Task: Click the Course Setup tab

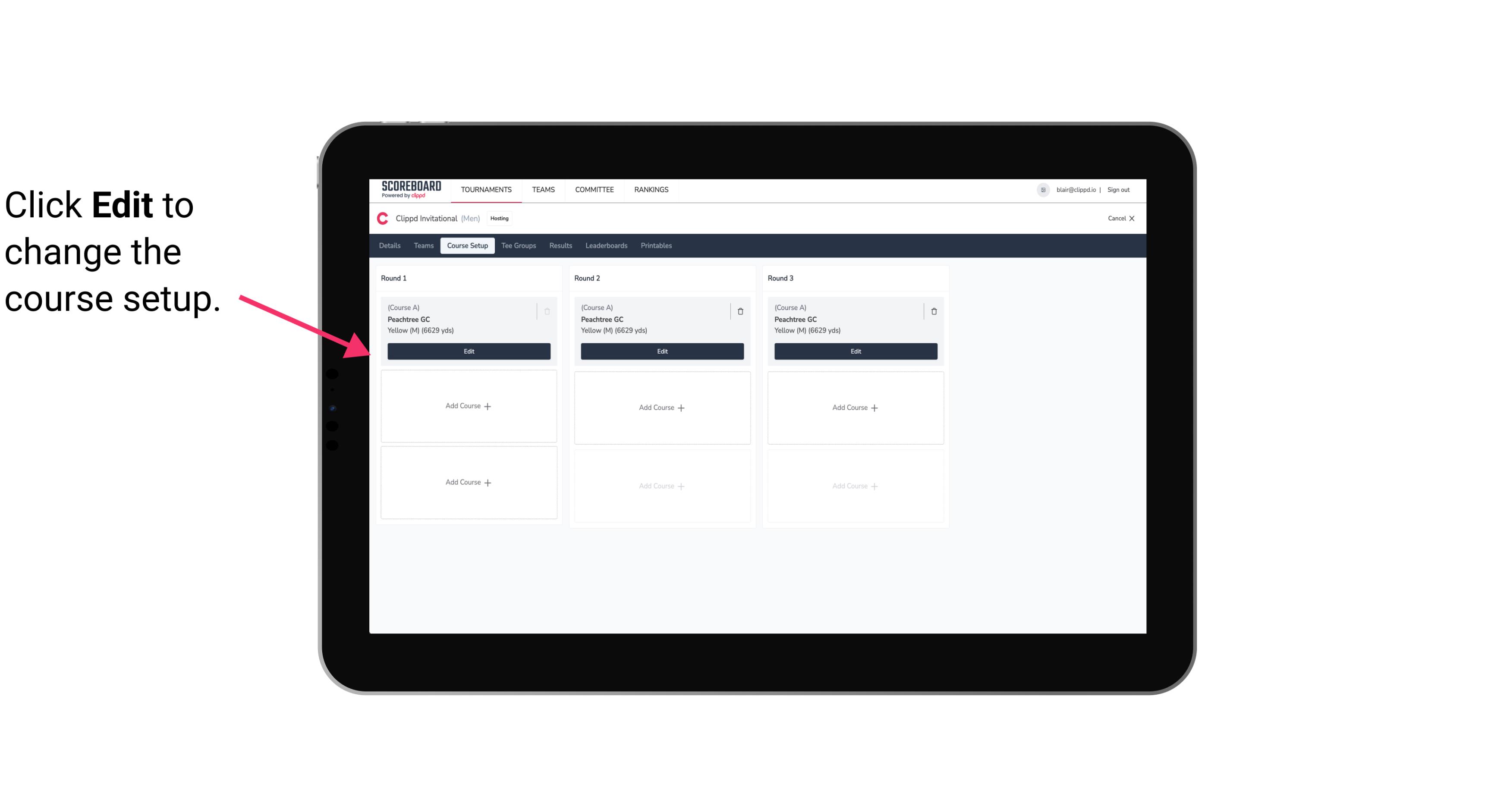Action: coord(467,245)
